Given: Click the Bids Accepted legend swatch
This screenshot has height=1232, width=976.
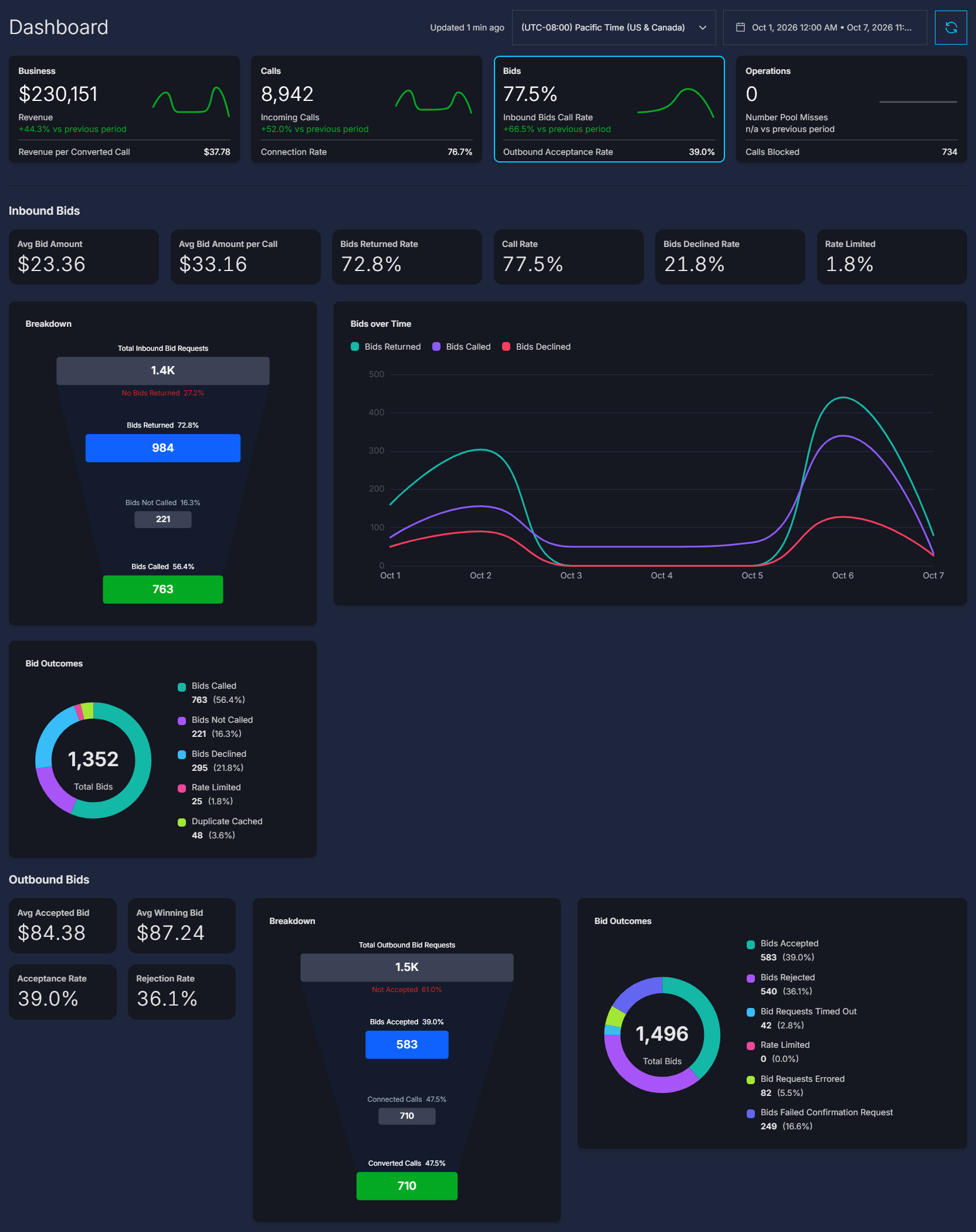Looking at the screenshot, I should click(x=751, y=945).
